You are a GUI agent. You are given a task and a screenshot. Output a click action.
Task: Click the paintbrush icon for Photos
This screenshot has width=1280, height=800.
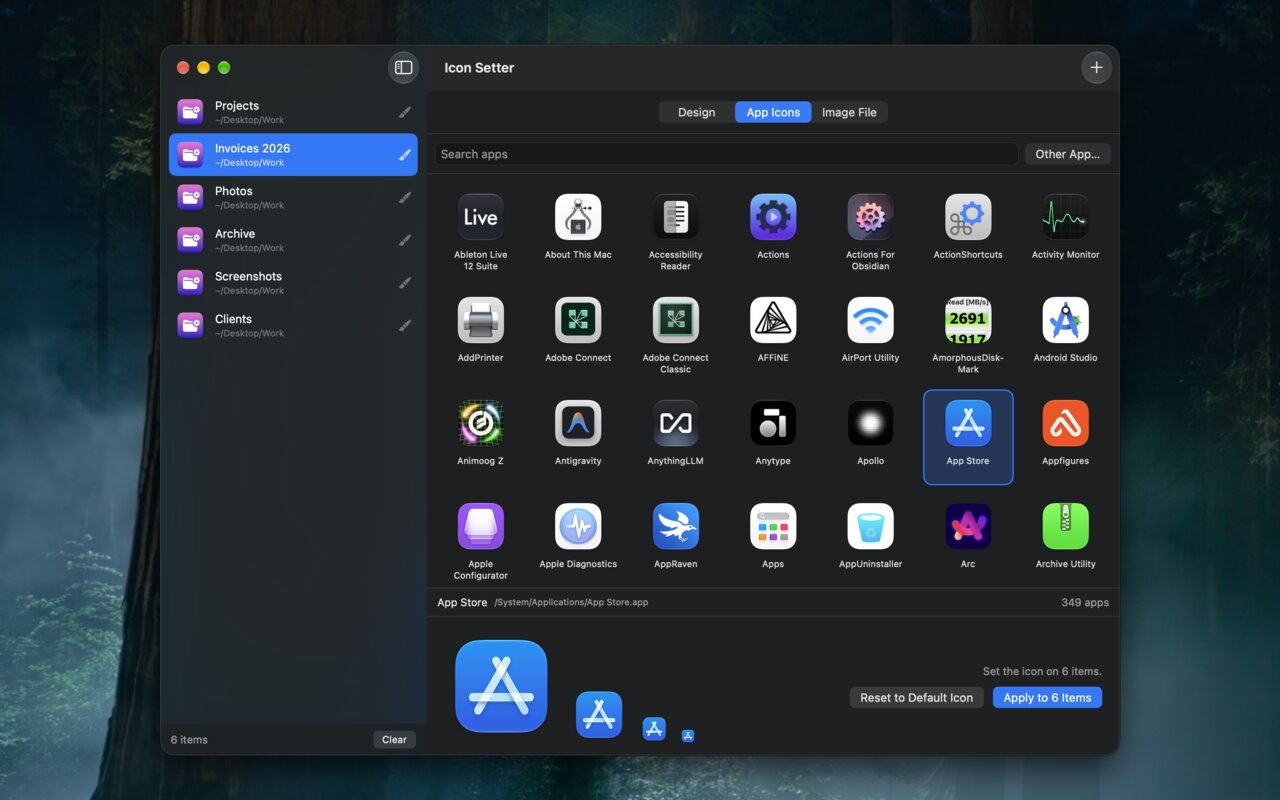405,197
